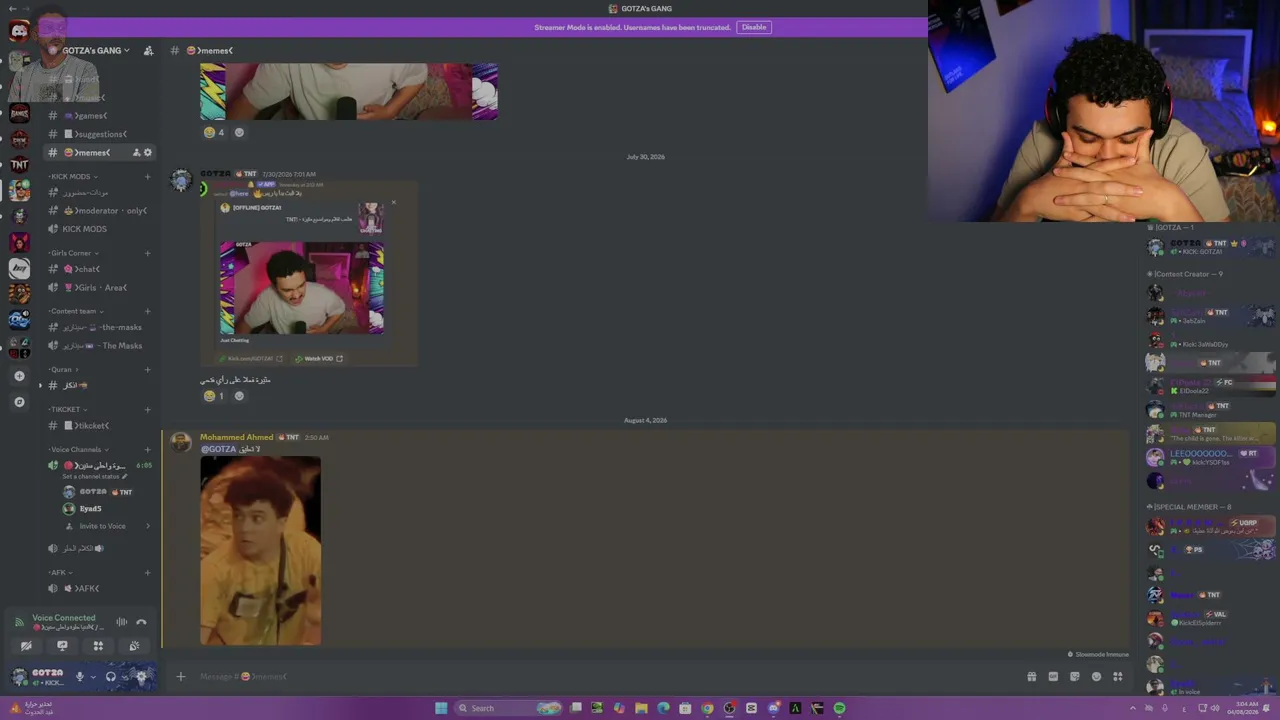This screenshot has height=720, width=1280.
Task: Open Watch VOD link in embed
Action: click(319, 359)
